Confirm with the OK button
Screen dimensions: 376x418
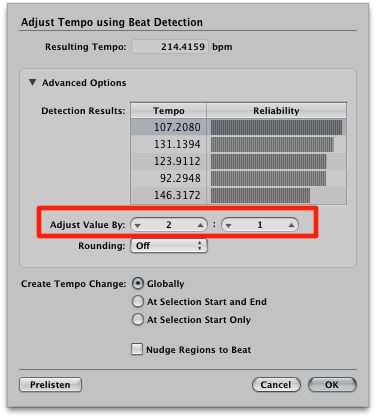(332, 385)
